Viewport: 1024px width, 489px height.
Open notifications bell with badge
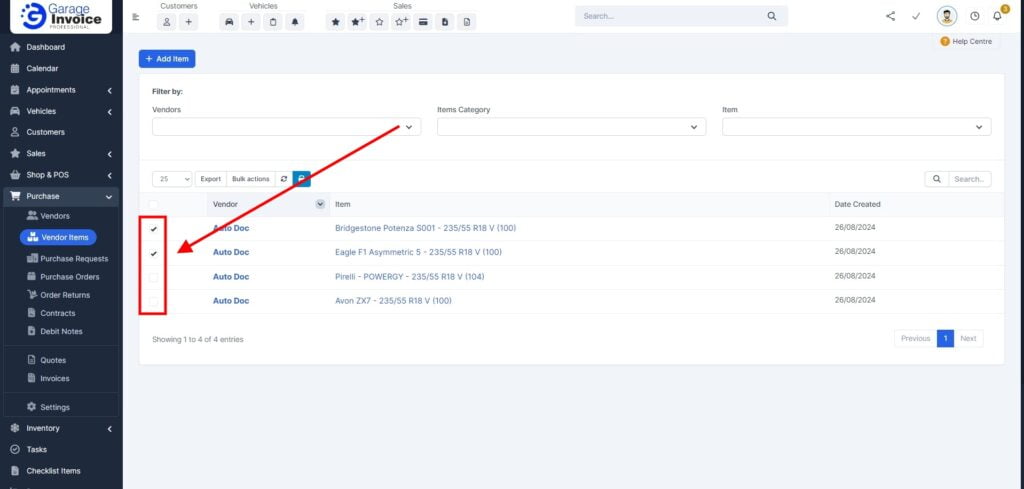point(998,15)
